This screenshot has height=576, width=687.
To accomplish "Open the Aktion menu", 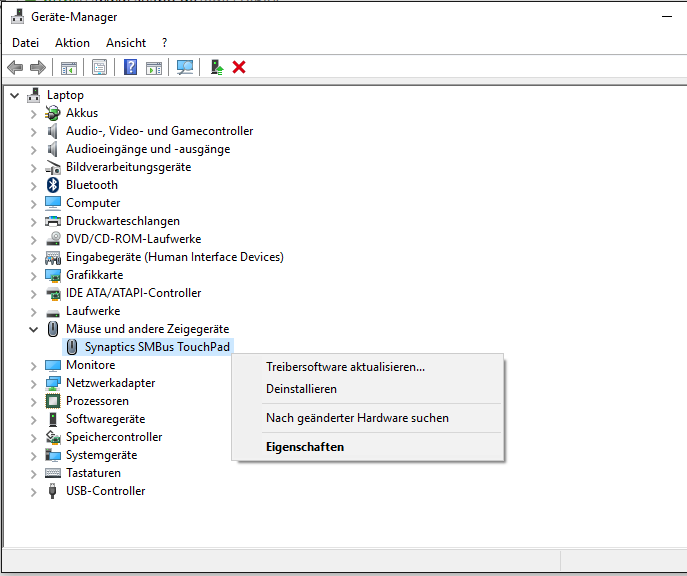I will tap(72, 43).
